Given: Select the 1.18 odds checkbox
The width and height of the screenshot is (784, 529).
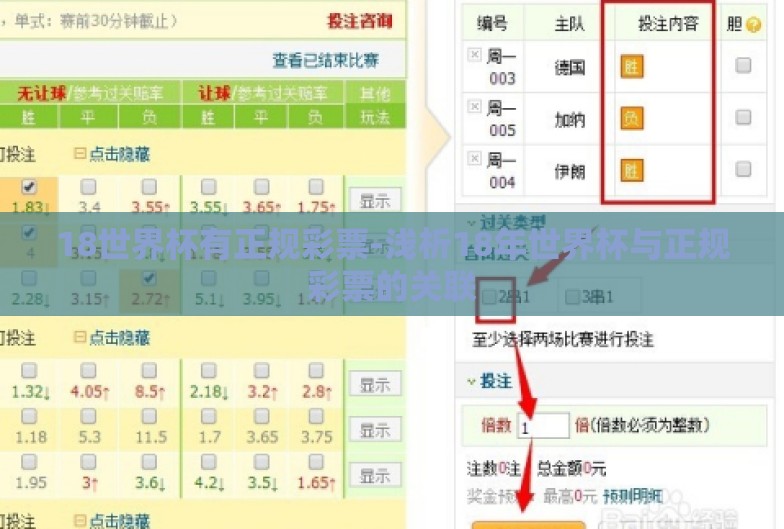Looking at the screenshot, I should point(29,416).
